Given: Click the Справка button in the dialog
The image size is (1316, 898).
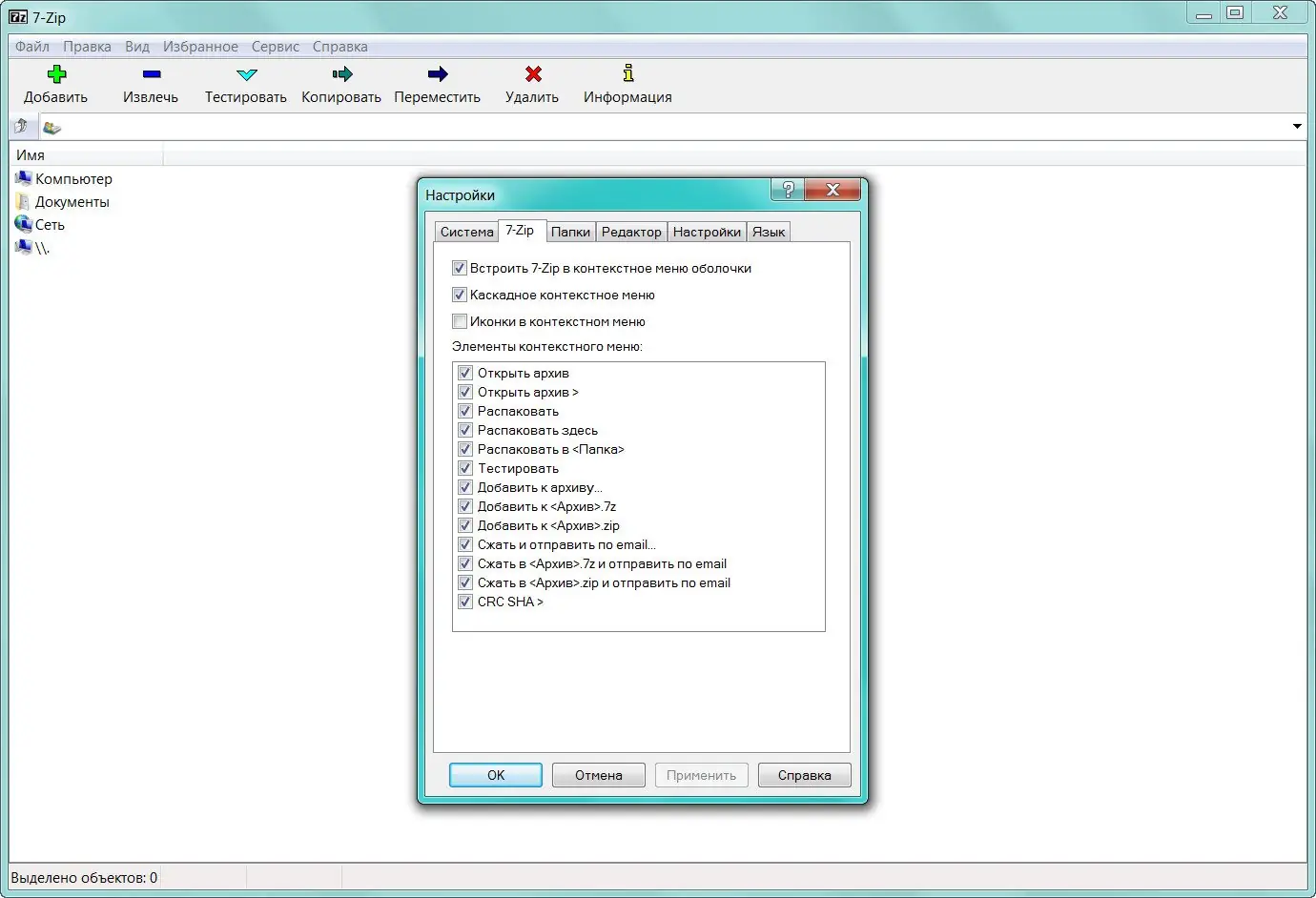Looking at the screenshot, I should (x=805, y=775).
